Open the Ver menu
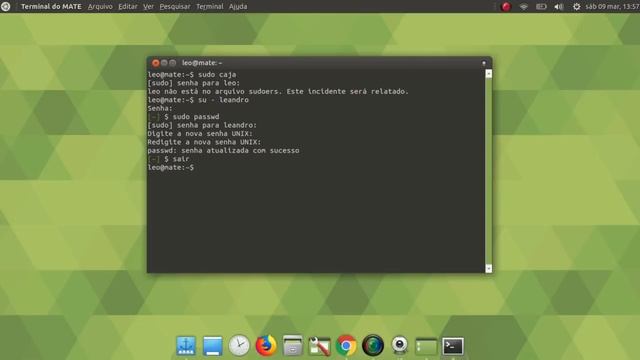Viewport: 640px width, 360px height. [x=149, y=7]
